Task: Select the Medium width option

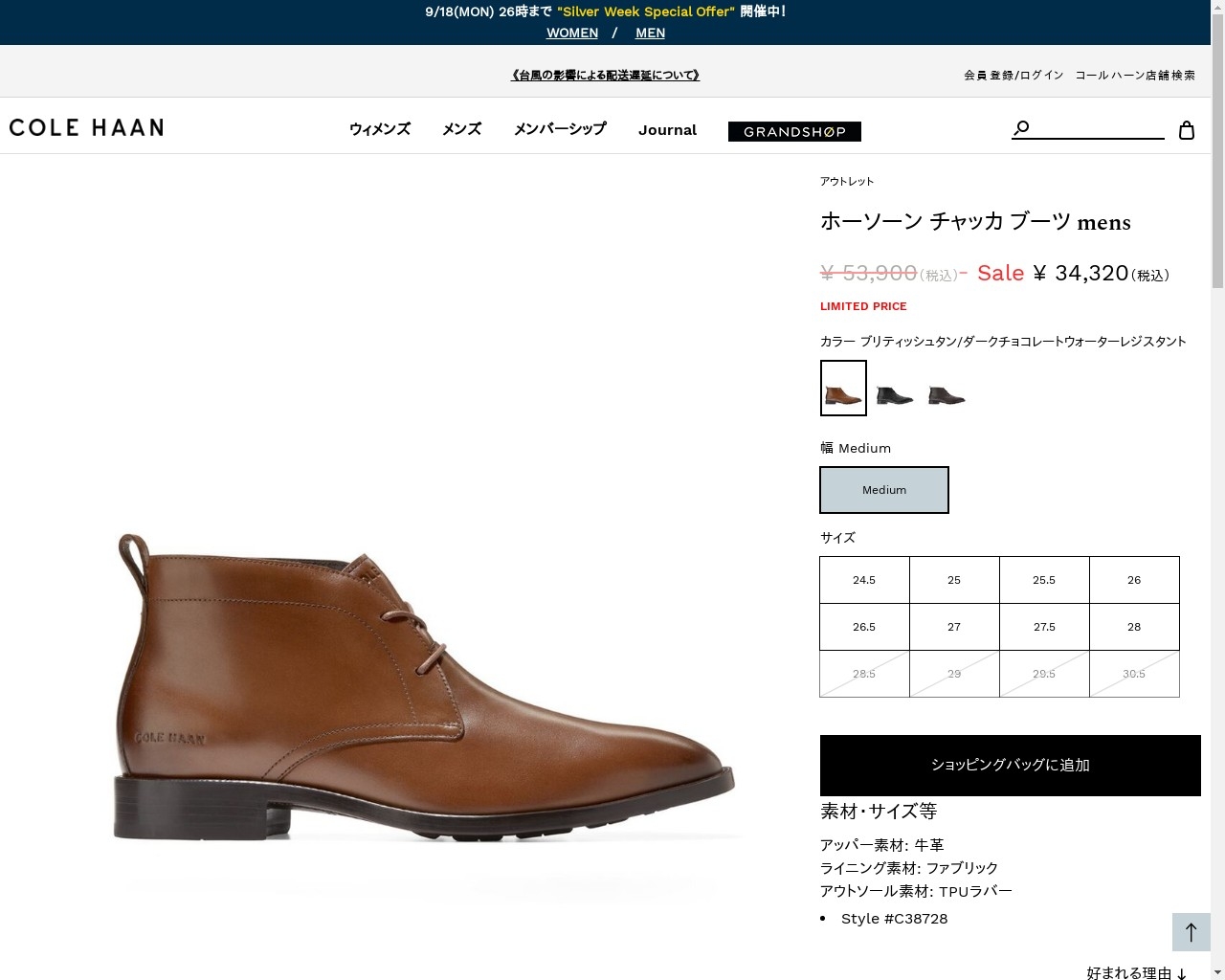Action: point(884,490)
